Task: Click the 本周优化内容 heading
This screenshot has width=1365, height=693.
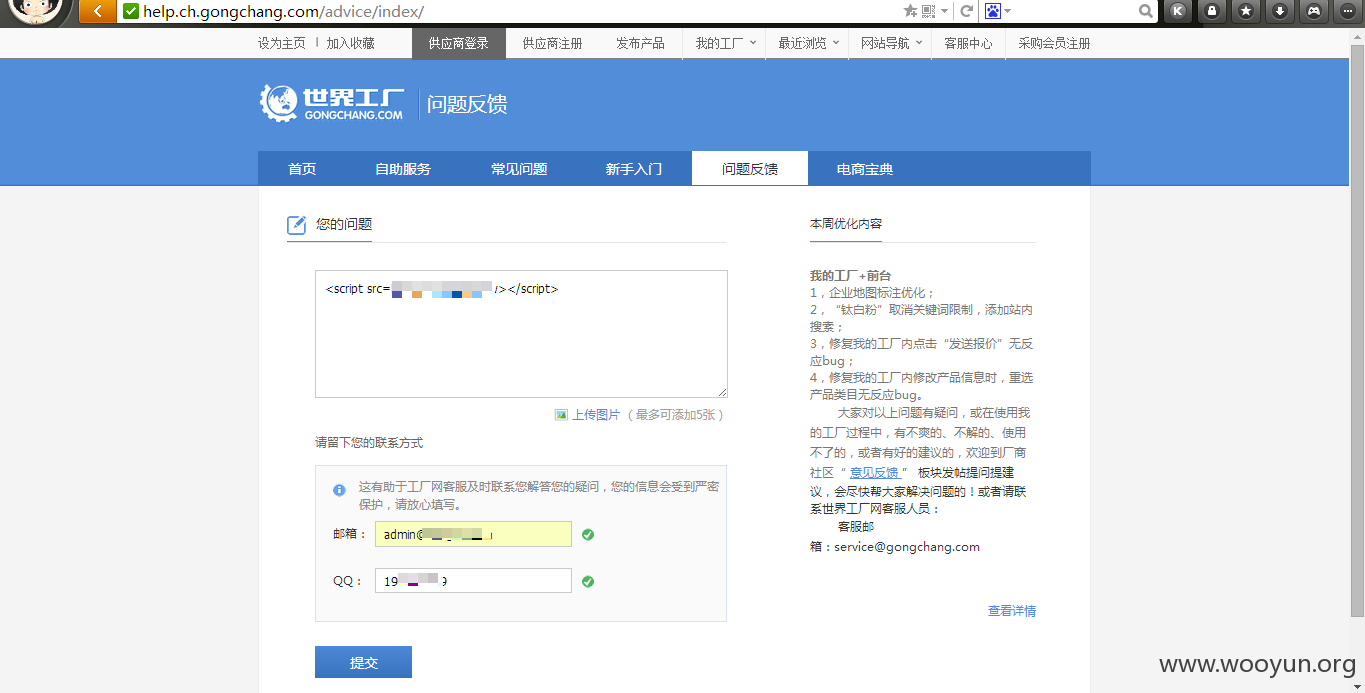Action: click(846, 224)
